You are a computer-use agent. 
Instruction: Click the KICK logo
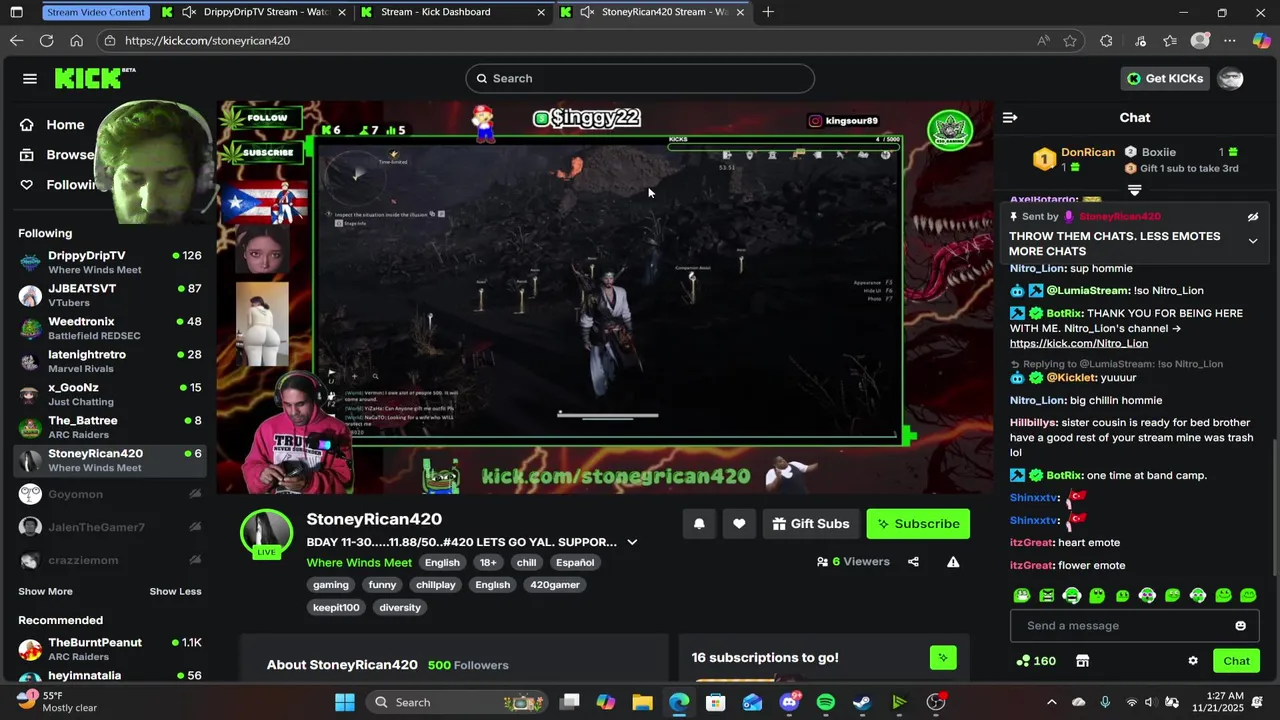94,79
